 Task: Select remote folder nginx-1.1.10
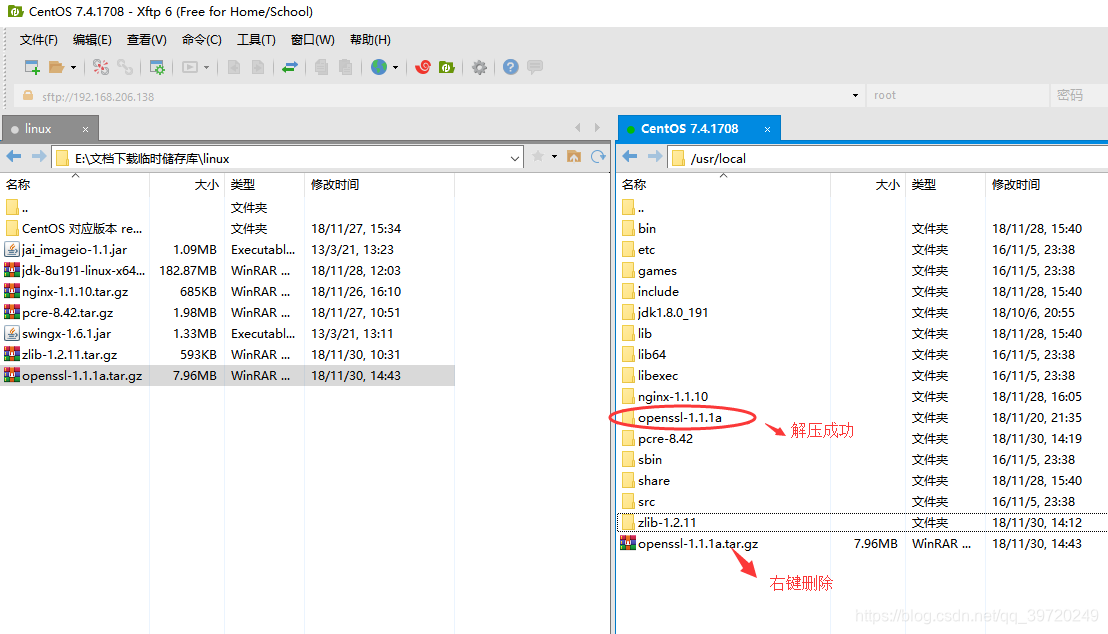[673, 397]
